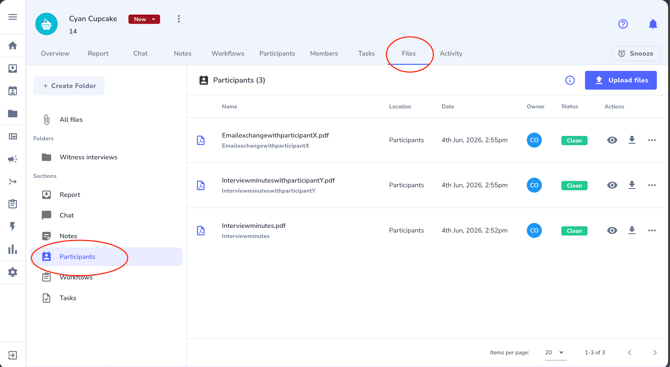Go to Home in left rail

tap(13, 45)
